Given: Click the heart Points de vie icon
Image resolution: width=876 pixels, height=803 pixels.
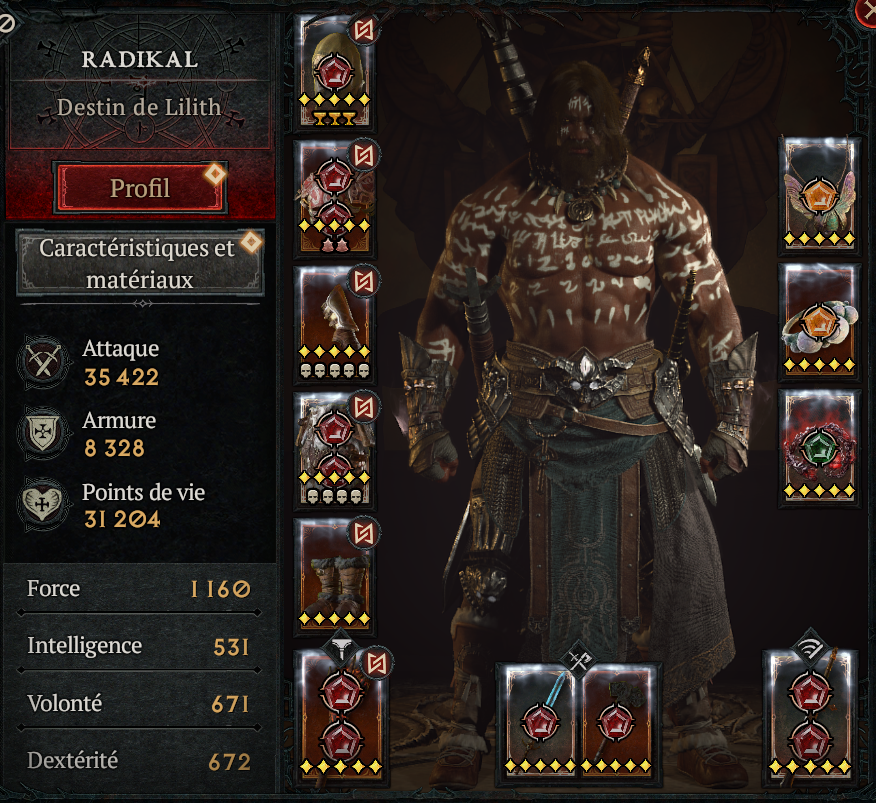Looking at the screenshot, I should [43, 505].
